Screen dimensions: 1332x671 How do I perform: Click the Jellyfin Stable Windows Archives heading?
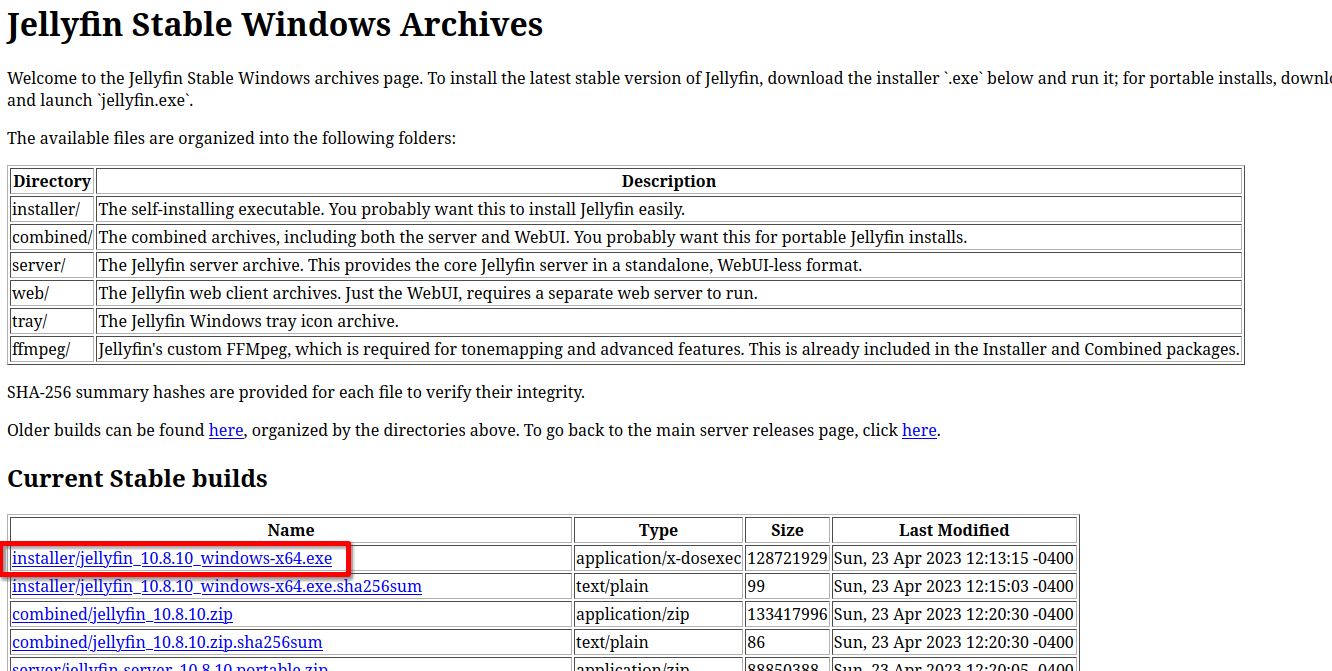[x=275, y=25]
